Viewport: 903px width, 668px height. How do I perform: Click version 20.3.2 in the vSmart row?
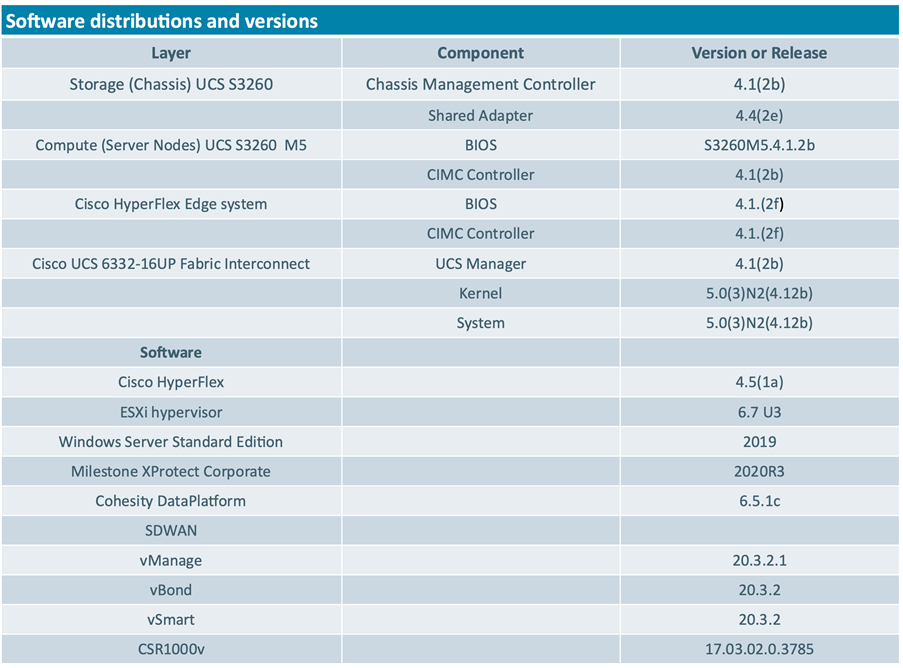click(x=759, y=620)
